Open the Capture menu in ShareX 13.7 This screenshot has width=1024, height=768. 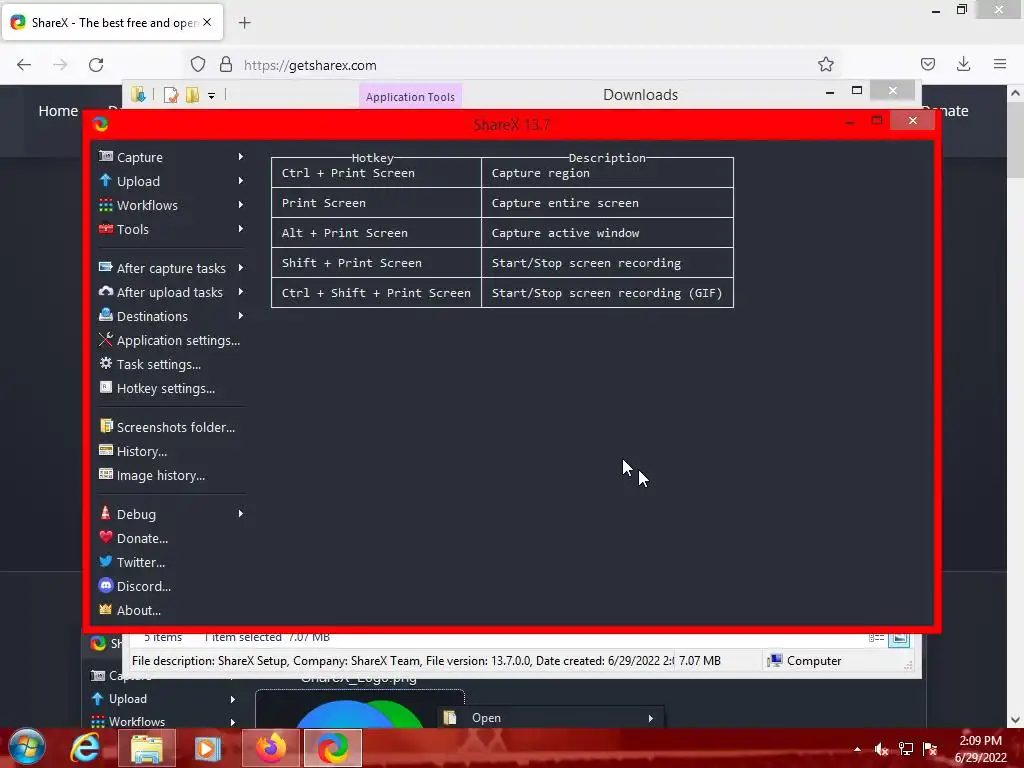[x=171, y=157]
